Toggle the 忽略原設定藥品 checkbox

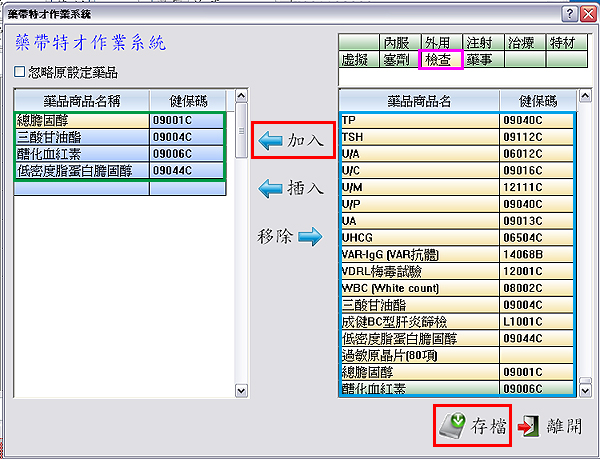click(21, 72)
